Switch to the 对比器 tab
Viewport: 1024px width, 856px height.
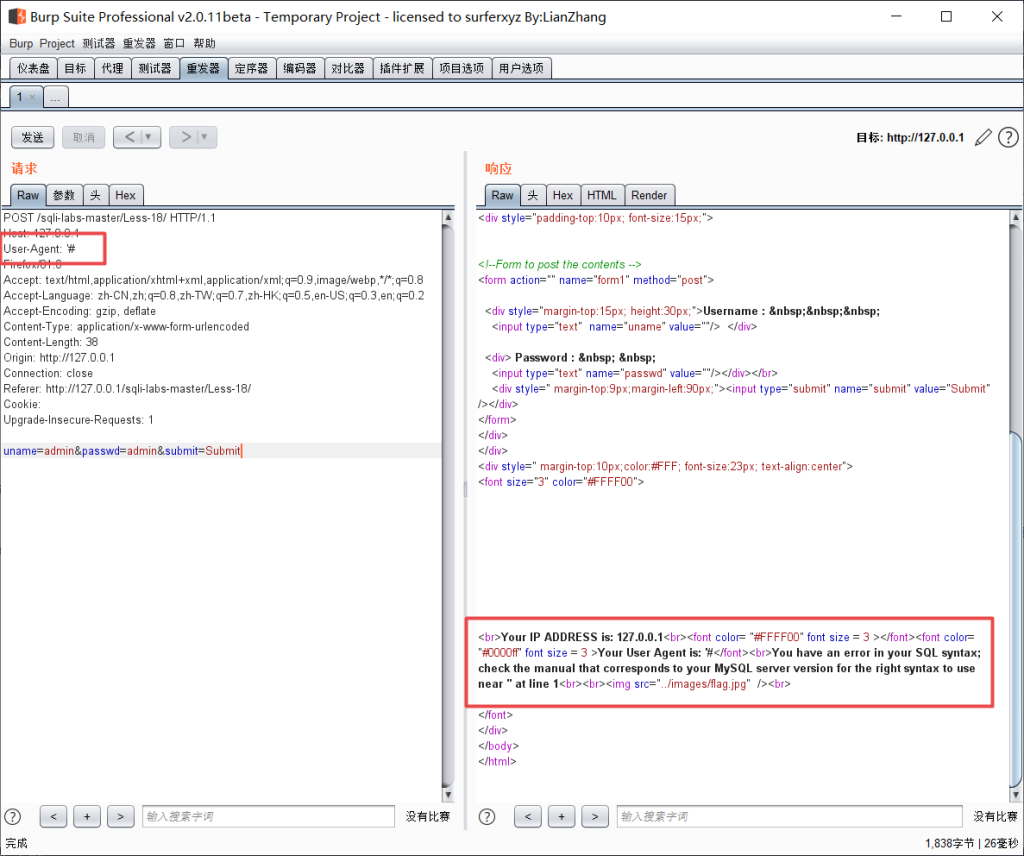(x=348, y=68)
